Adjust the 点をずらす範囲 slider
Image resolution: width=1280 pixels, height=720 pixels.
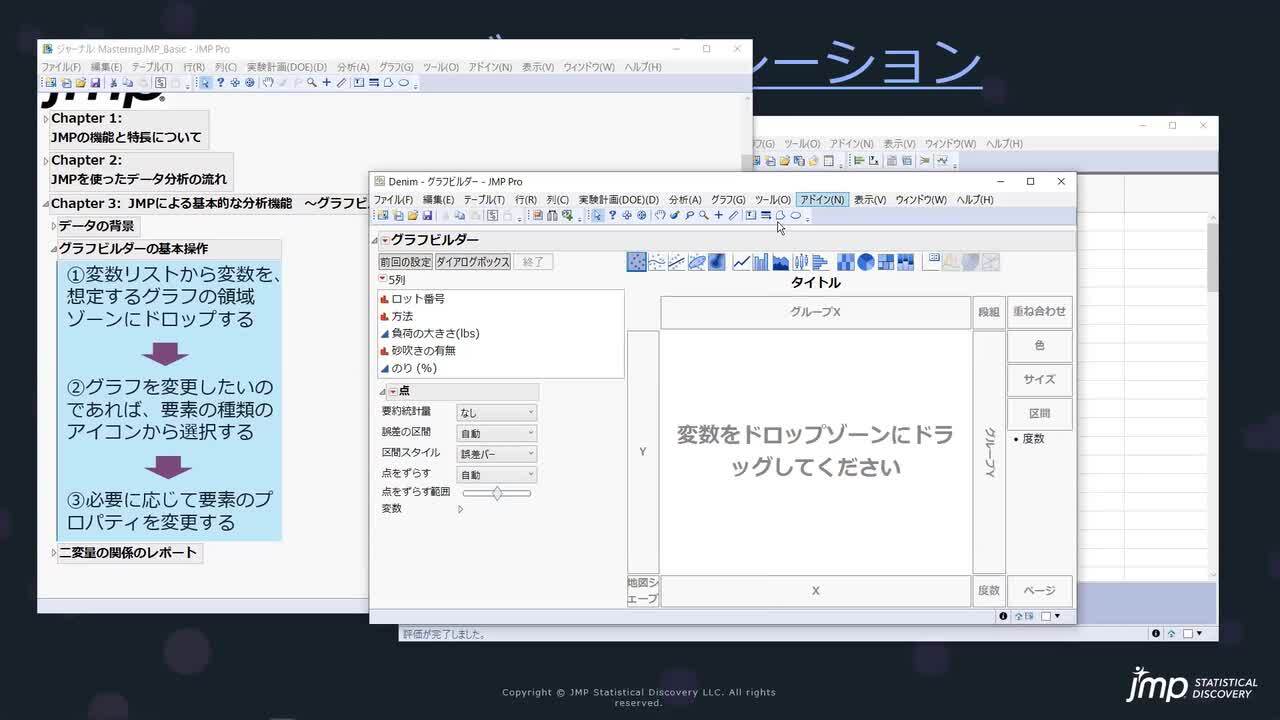pos(497,493)
